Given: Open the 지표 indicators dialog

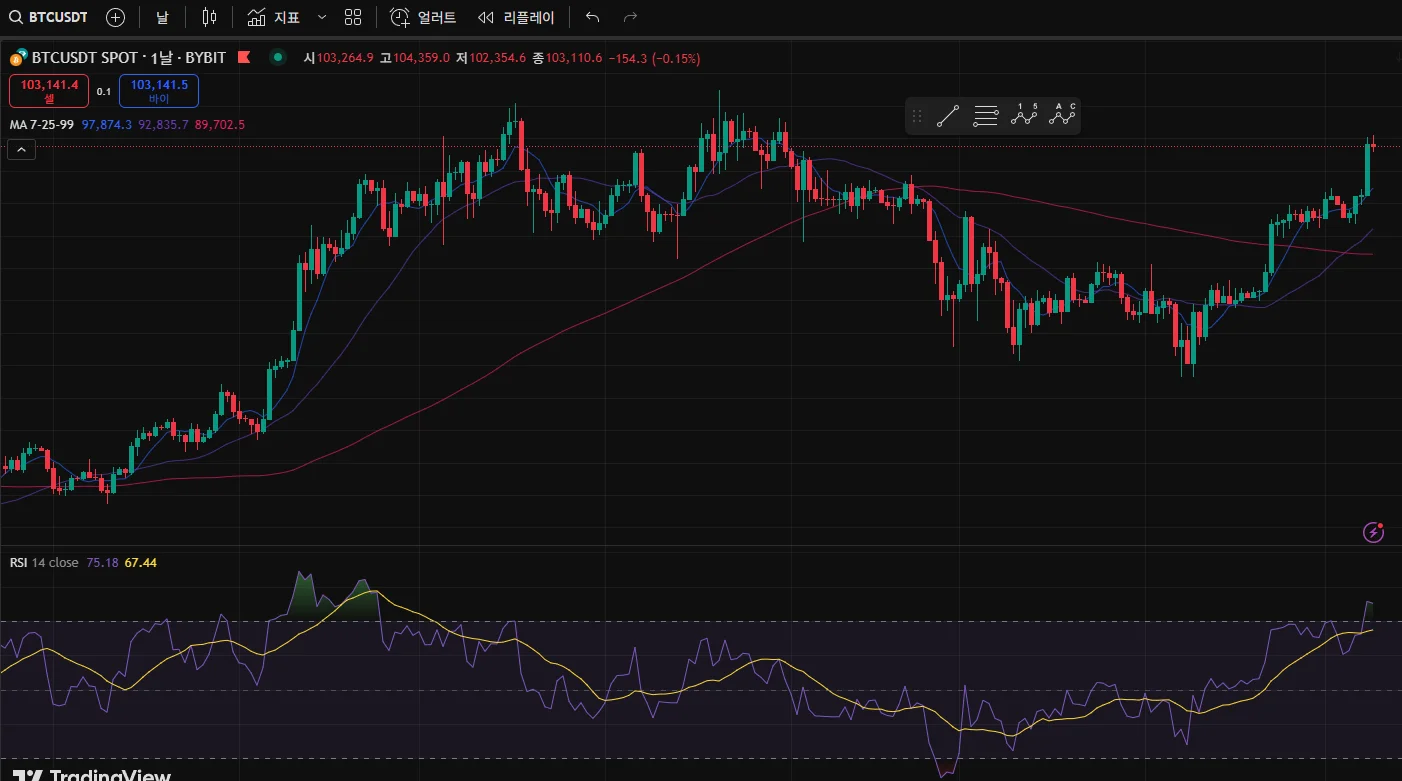Looking at the screenshot, I should [273, 17].
